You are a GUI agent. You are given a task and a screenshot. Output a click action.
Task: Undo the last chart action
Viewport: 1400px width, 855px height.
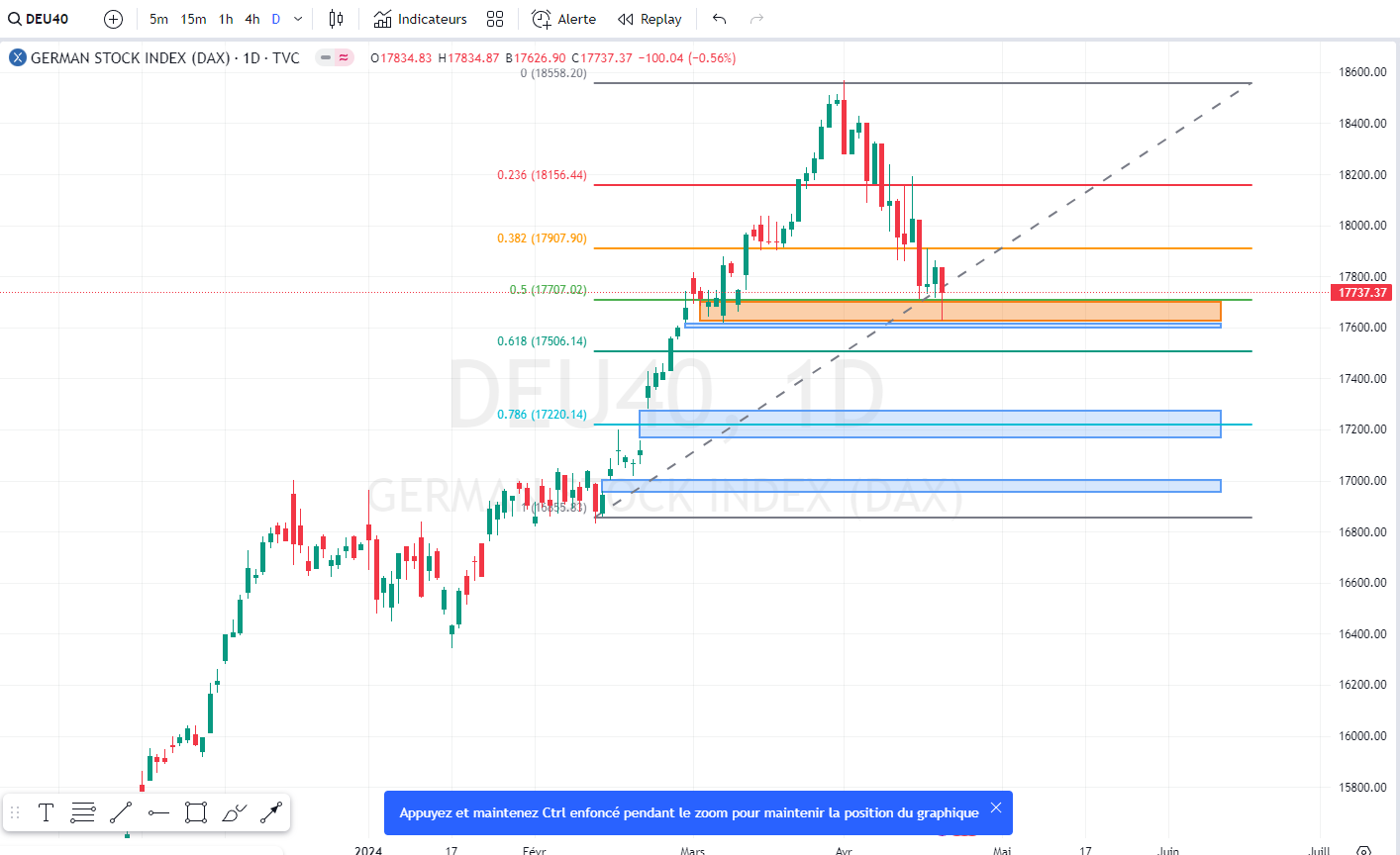coord(720,19)
